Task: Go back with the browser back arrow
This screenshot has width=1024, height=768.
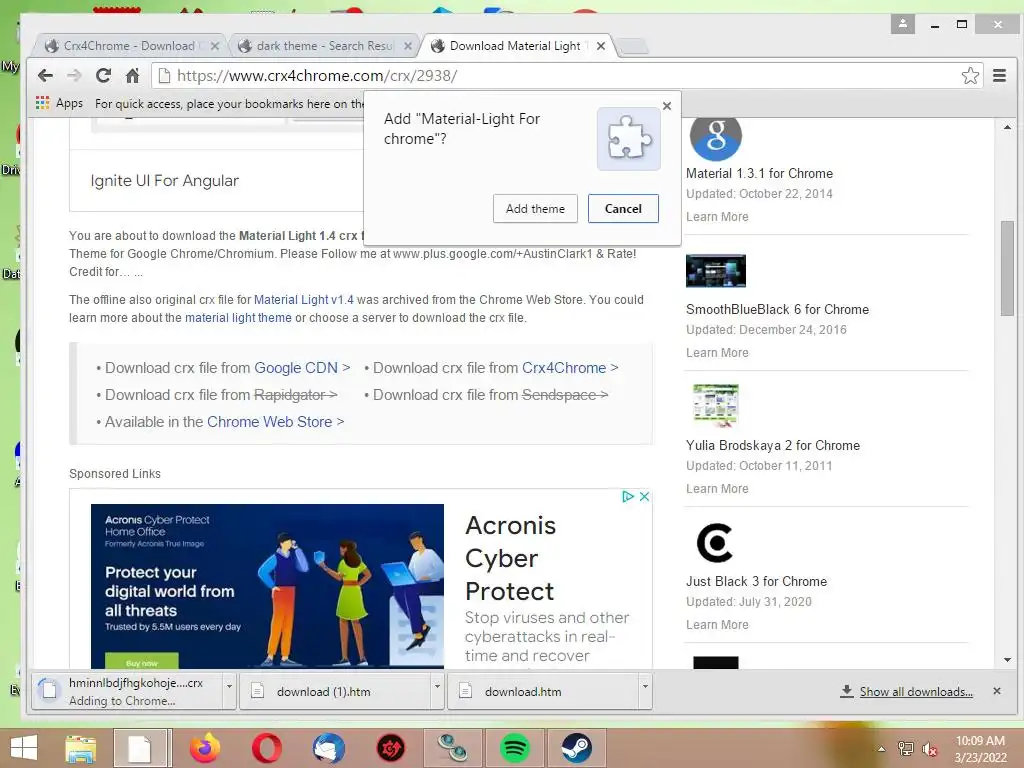Action: tap(45, 76)
